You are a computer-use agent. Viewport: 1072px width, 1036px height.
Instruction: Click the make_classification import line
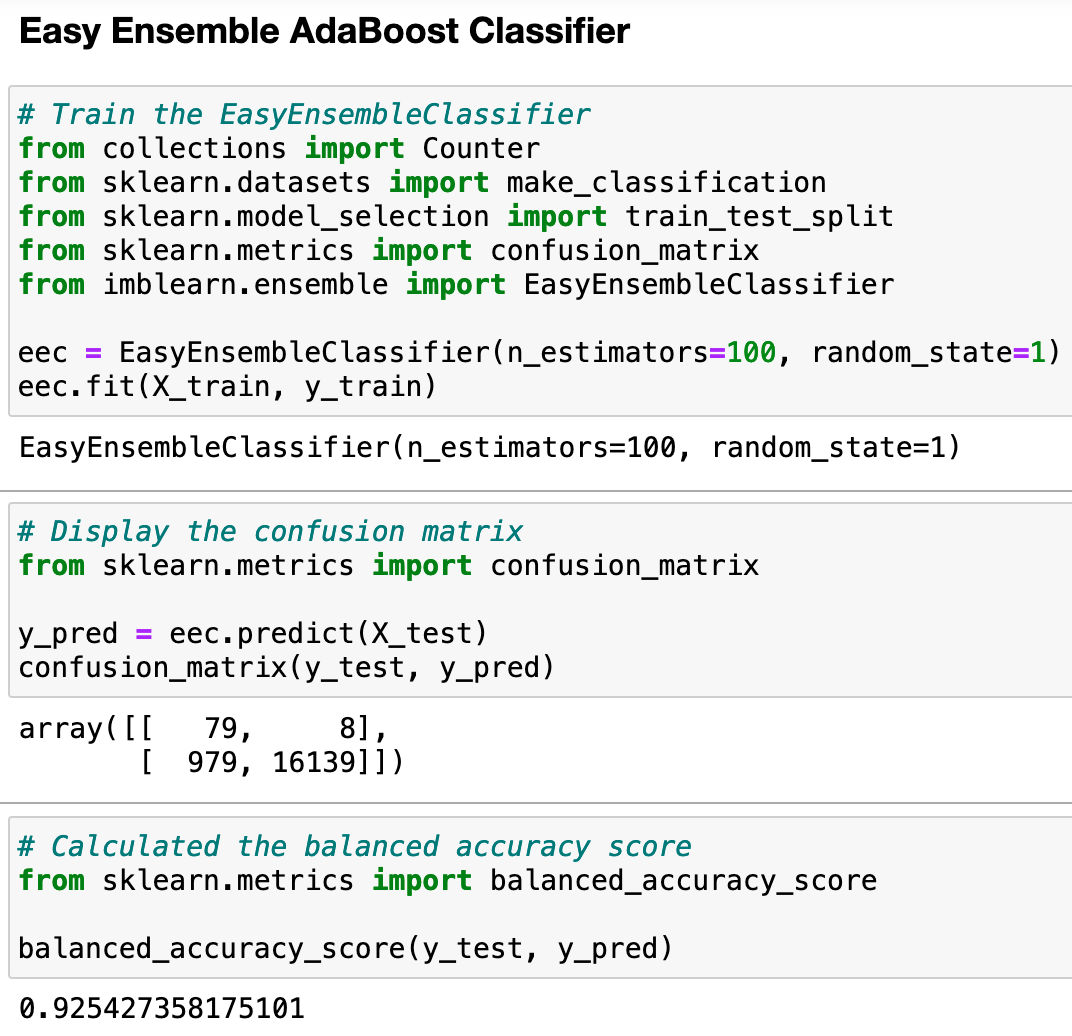click(422, 183)
